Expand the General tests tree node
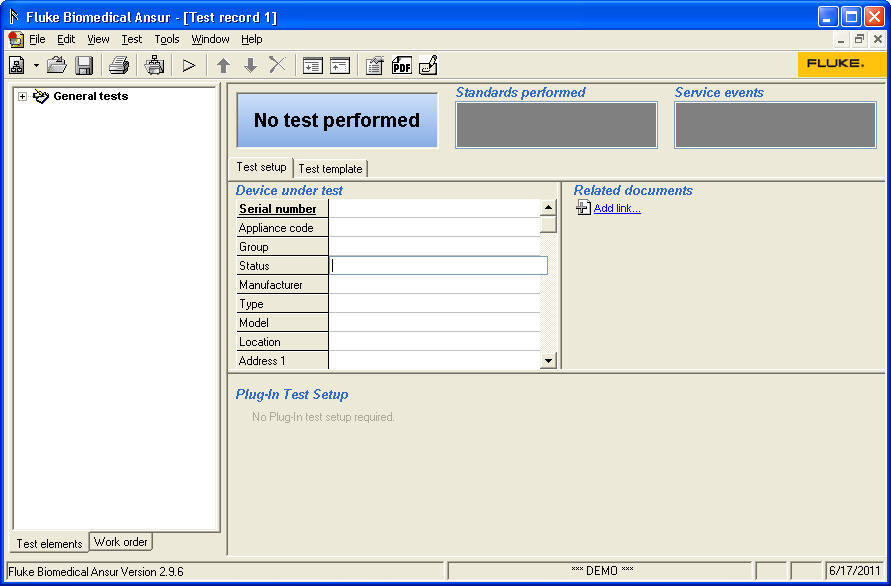 [22, 96]
